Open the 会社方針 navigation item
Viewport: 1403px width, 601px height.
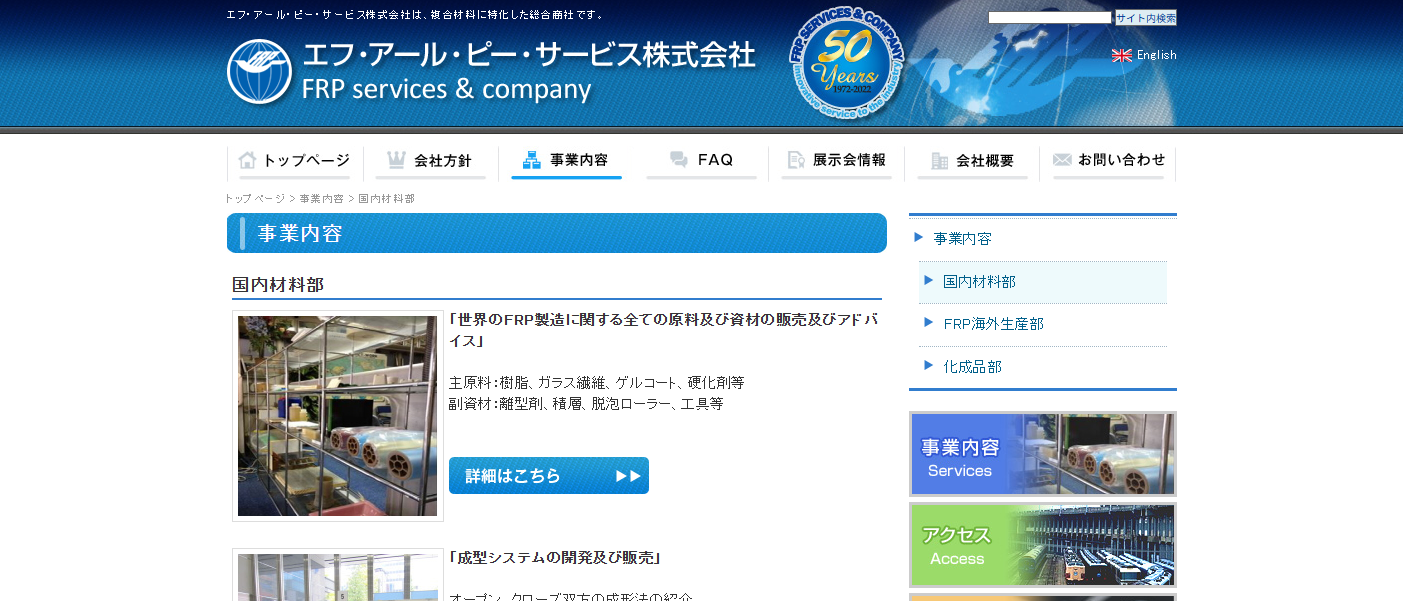pos(430,161)
